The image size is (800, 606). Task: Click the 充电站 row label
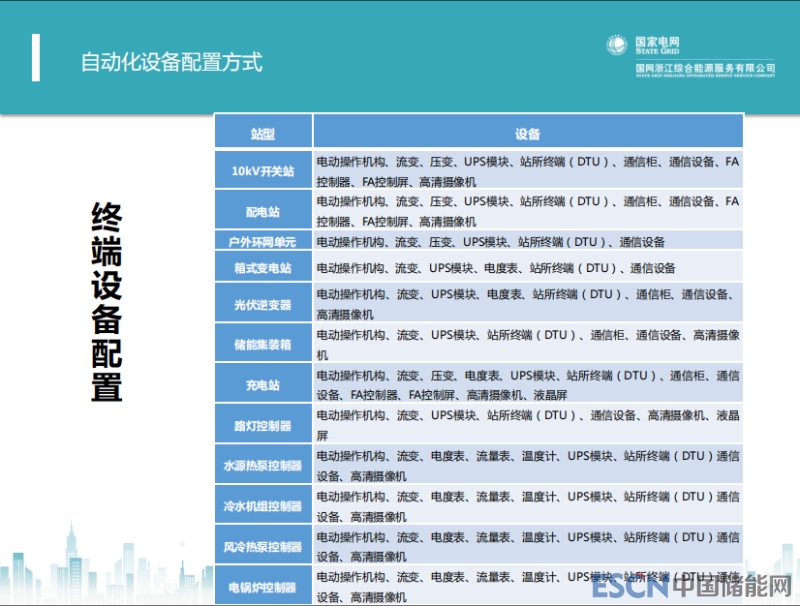[x=263, y=385]
